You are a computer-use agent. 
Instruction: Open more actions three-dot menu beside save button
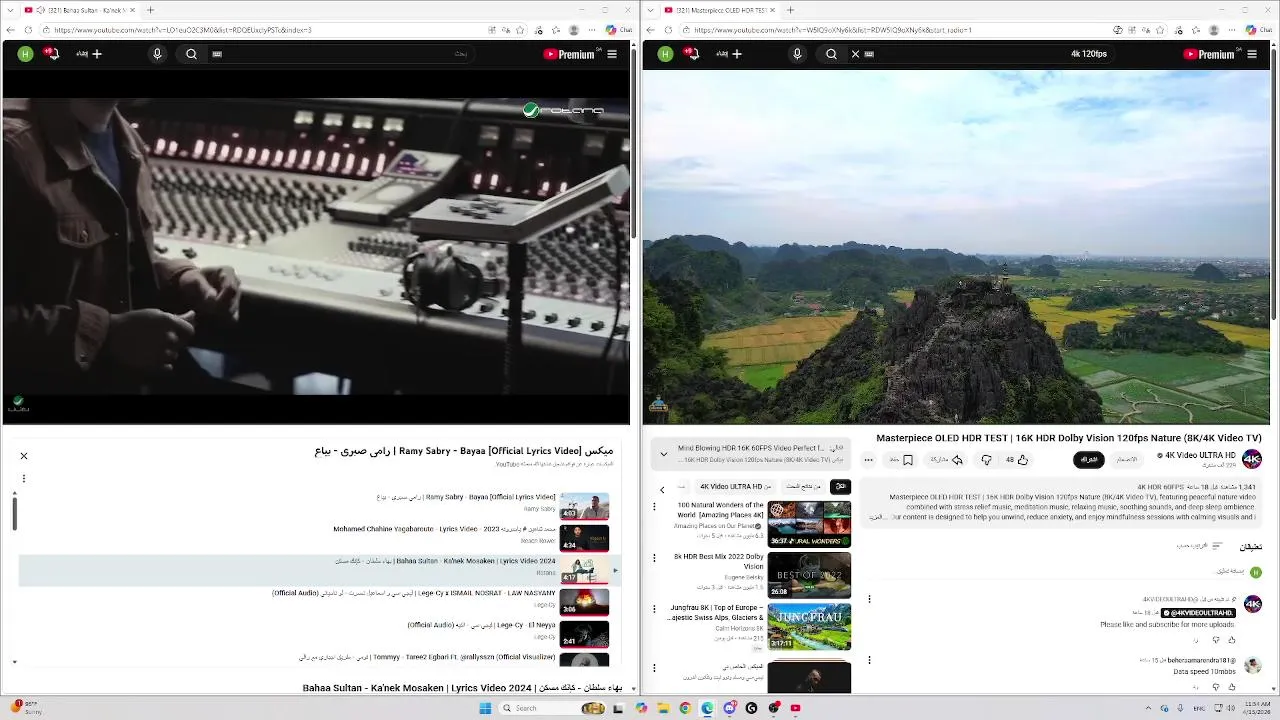click(x=868, y=460)
